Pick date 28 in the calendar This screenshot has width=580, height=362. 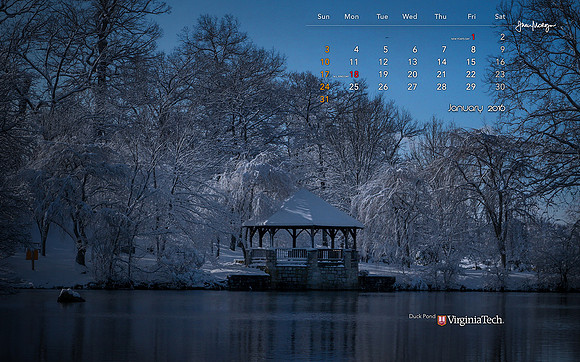442,87
